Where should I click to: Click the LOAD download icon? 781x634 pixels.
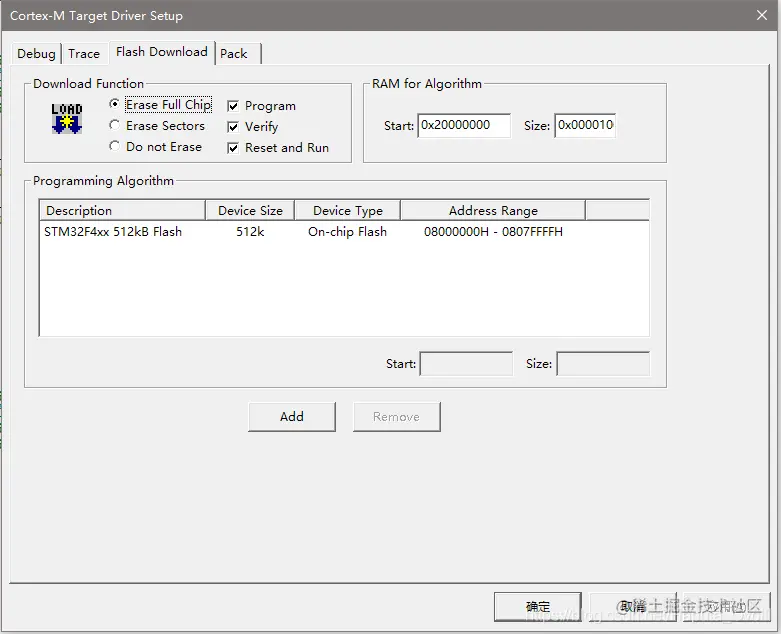tap(67, 119)
